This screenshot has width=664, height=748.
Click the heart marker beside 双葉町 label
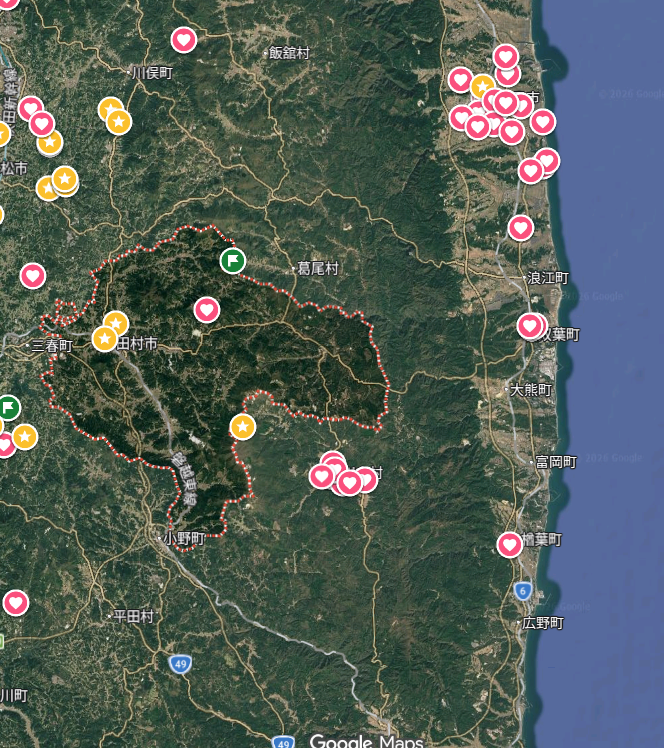click(x=530, y=326)
